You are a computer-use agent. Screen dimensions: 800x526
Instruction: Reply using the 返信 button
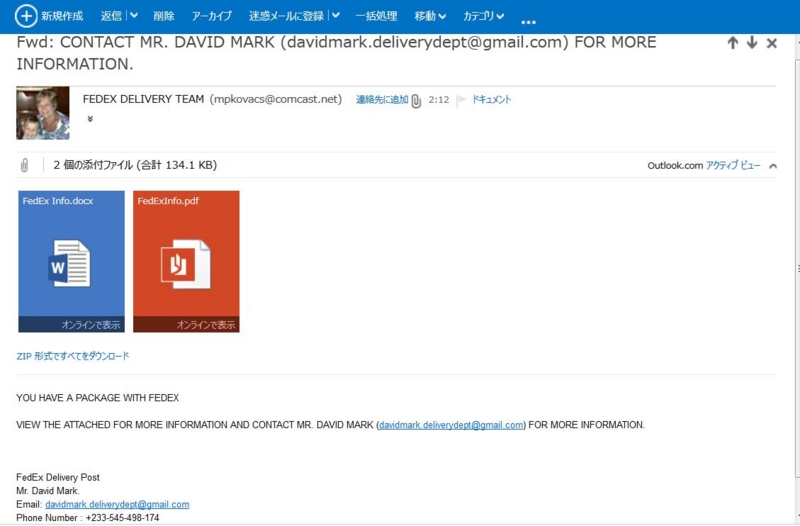[x=111, y=16]
